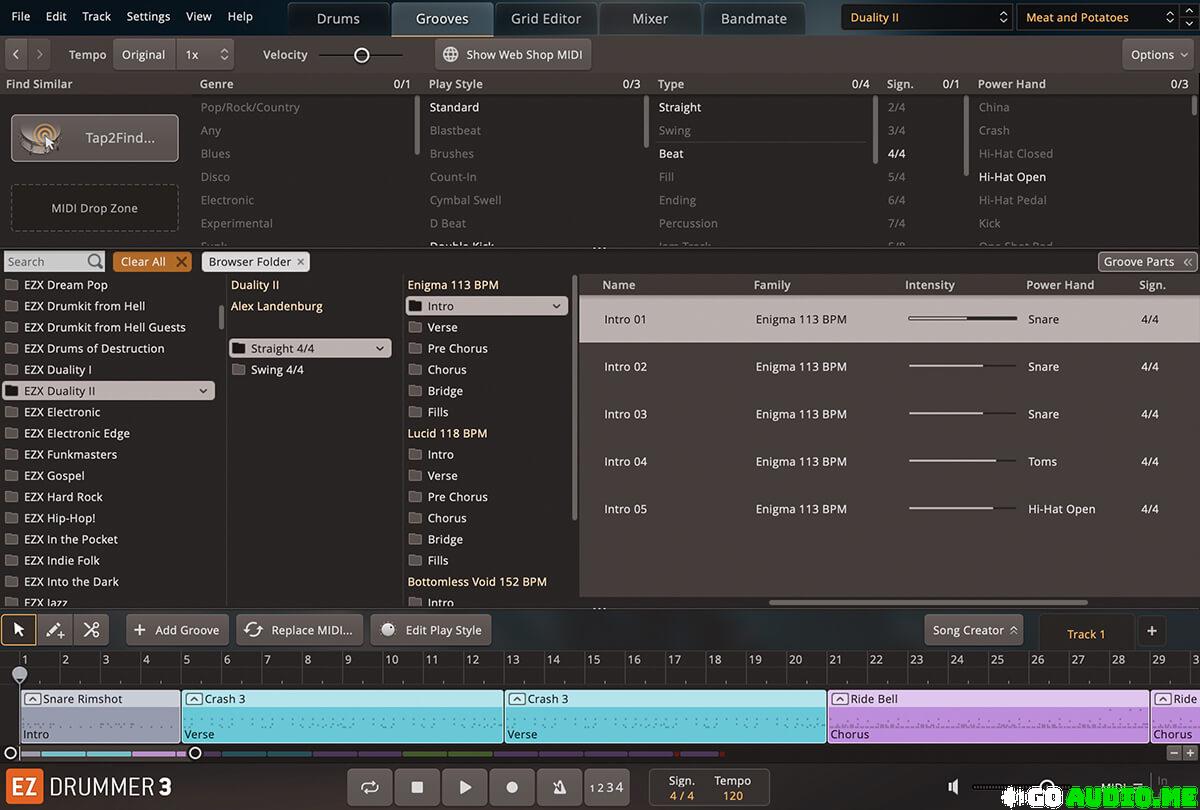
Task: Start playback with Play button
Action: [x=465, y=787]
